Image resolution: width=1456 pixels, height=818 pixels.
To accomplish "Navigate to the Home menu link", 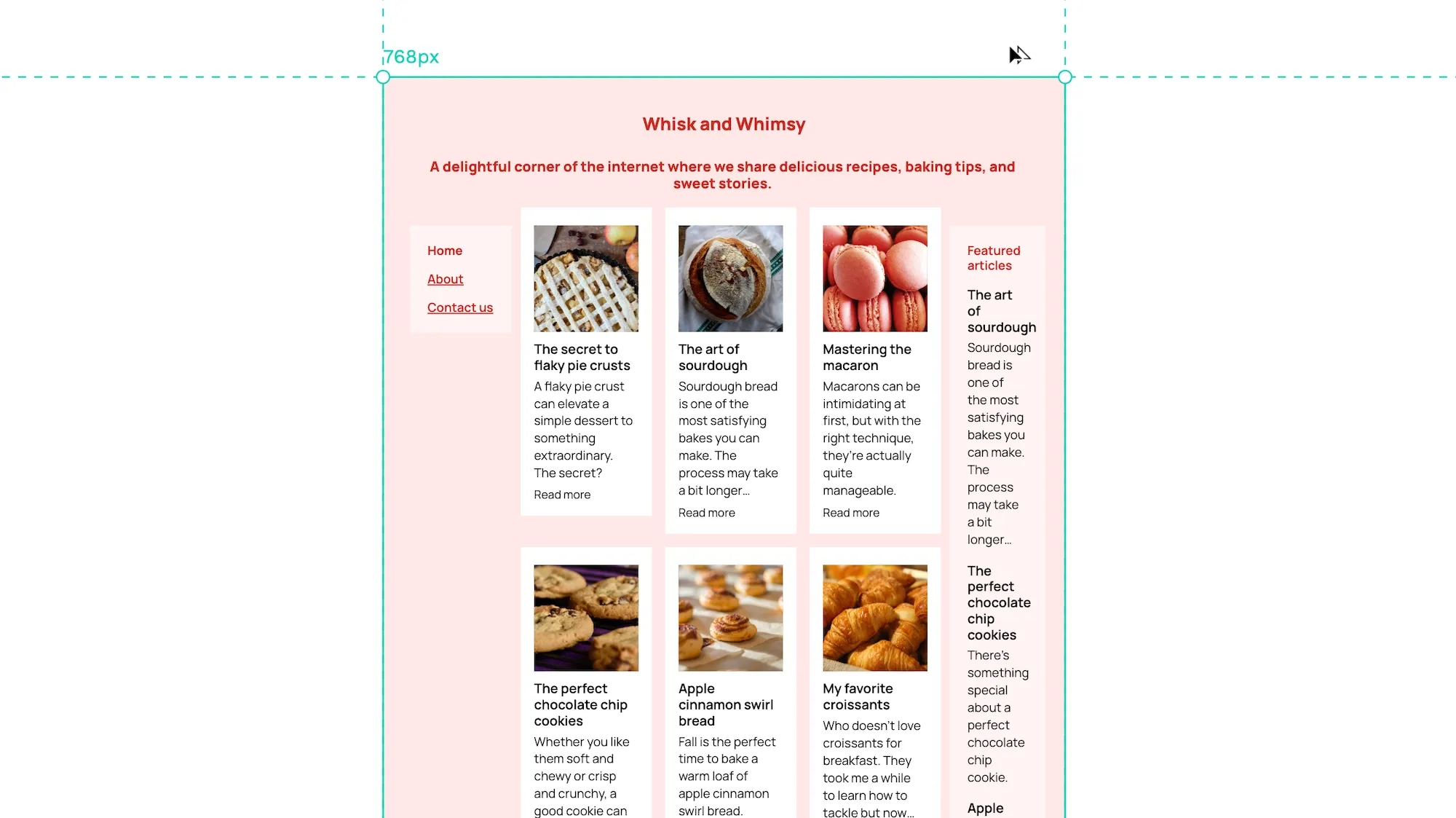I will (444, 250).
